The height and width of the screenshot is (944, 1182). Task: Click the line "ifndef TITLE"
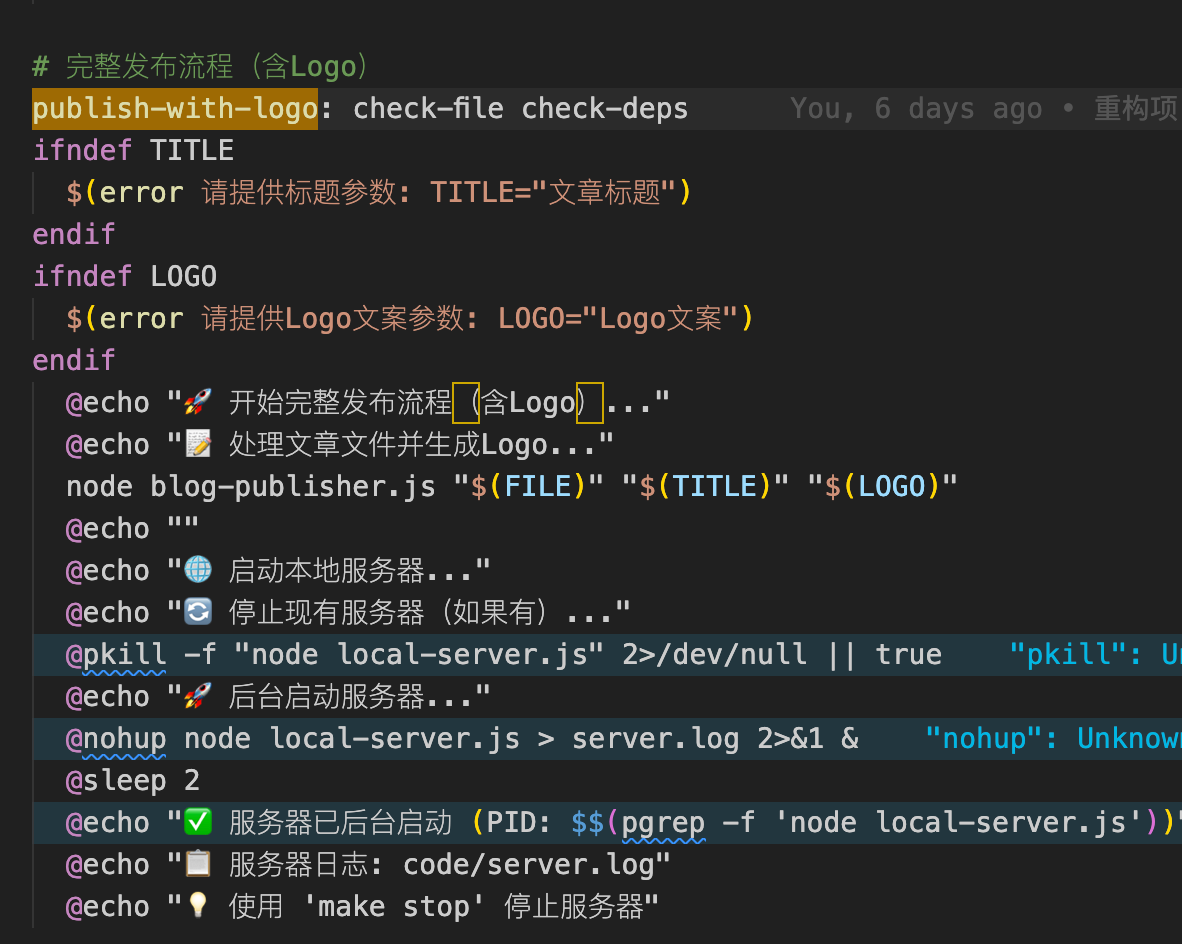[x=133, y=150]
